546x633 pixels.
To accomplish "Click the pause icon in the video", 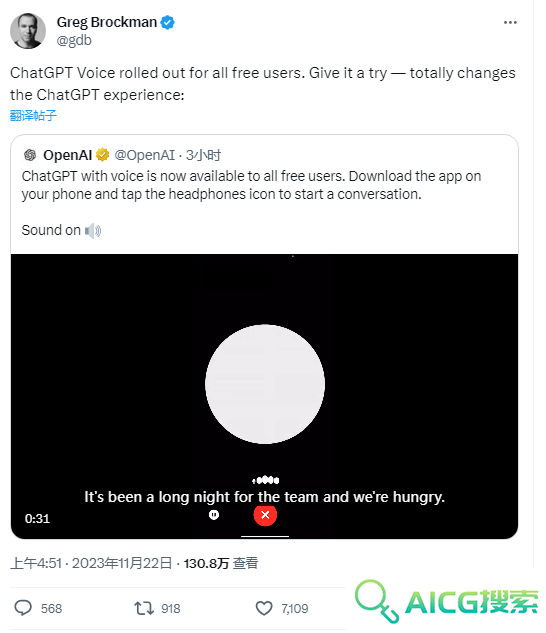I will [214, 515].
